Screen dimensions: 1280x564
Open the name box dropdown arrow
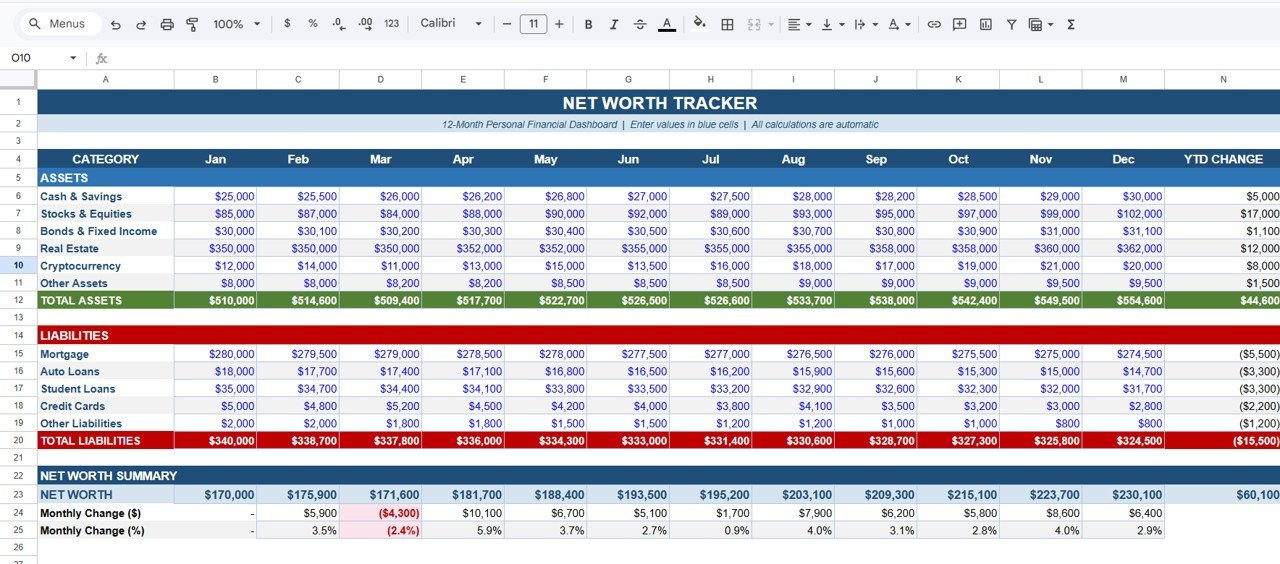[x=73, y=58]
